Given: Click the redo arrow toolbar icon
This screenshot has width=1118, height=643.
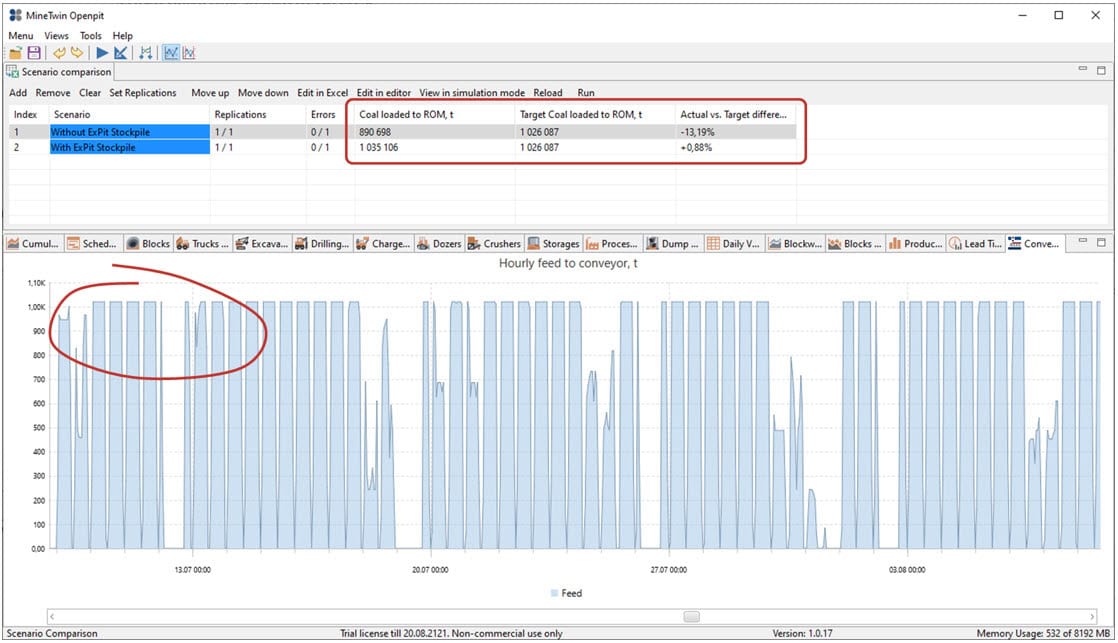Looking at the screenshot, I should point(76,53).
